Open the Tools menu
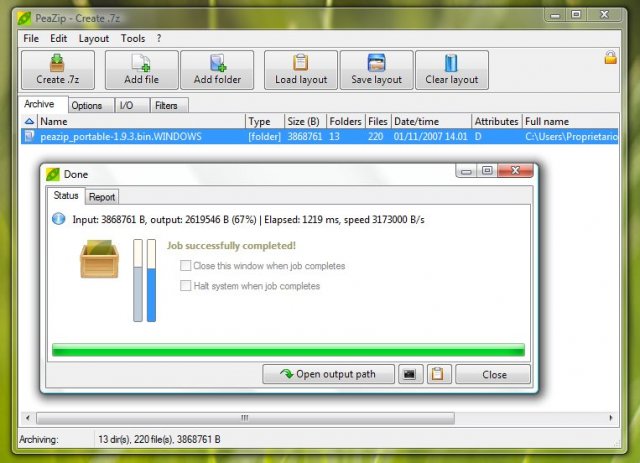640x463 pixels. pyautogui.click(x=133, y=38)
